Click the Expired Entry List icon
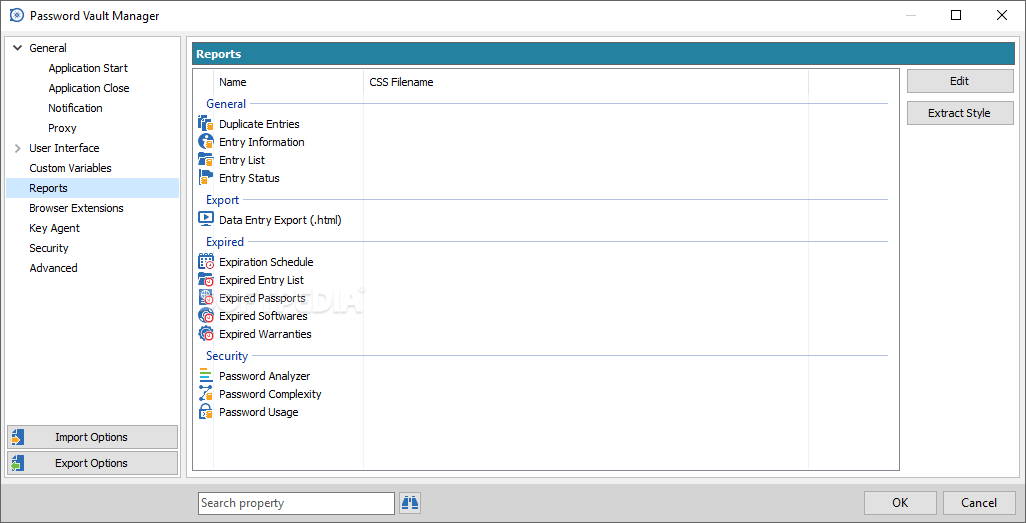The width and height of the screenshot is (1026, 523). click(x=205, y=280)
